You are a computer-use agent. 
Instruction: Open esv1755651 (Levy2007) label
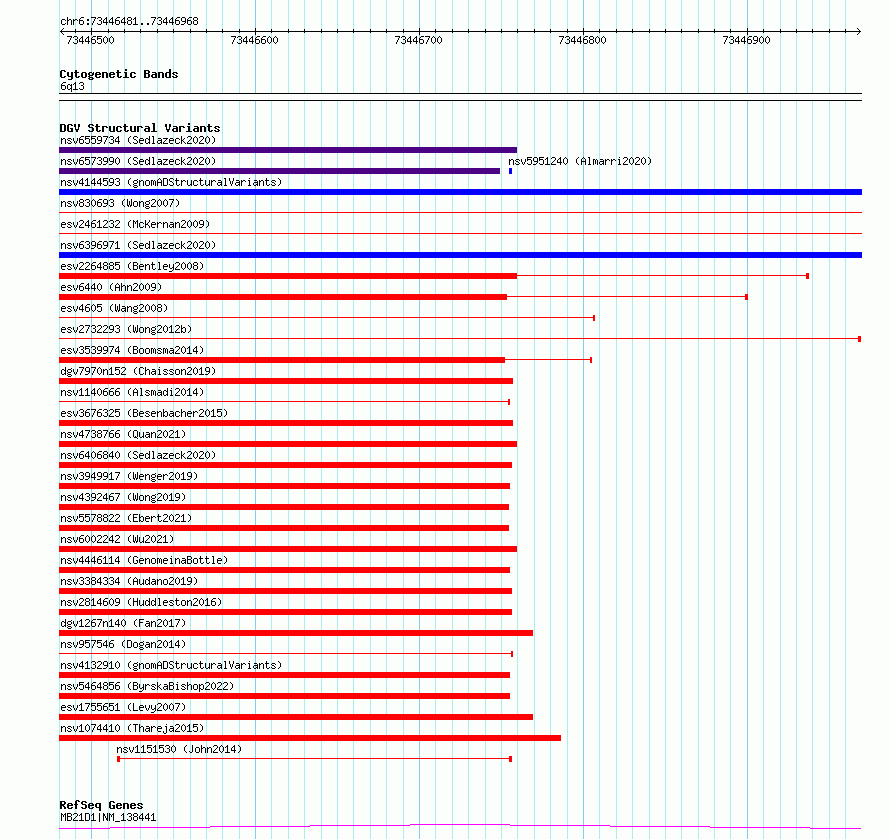click(x=123, y=707)
